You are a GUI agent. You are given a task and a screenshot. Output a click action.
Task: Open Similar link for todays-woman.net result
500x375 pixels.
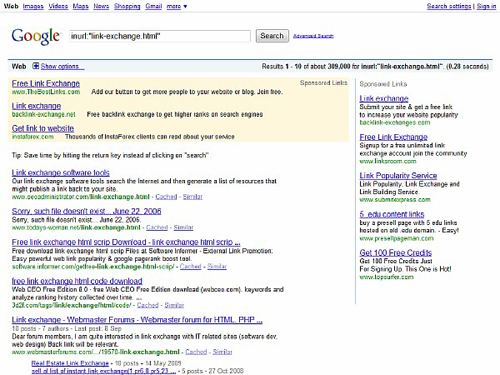[x=183, y=227]
